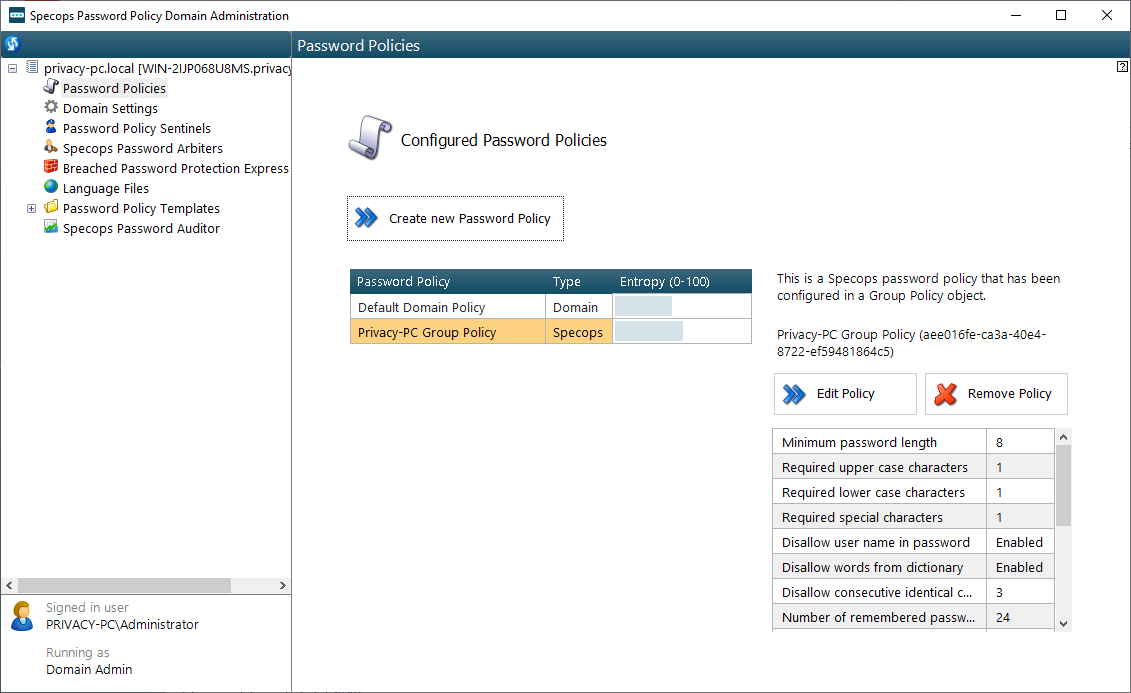Click the chart icon for Specops Password Auditor
The width and height of the screenshot is (1131, 693).
pyautogui.click(x=50, y=227)
